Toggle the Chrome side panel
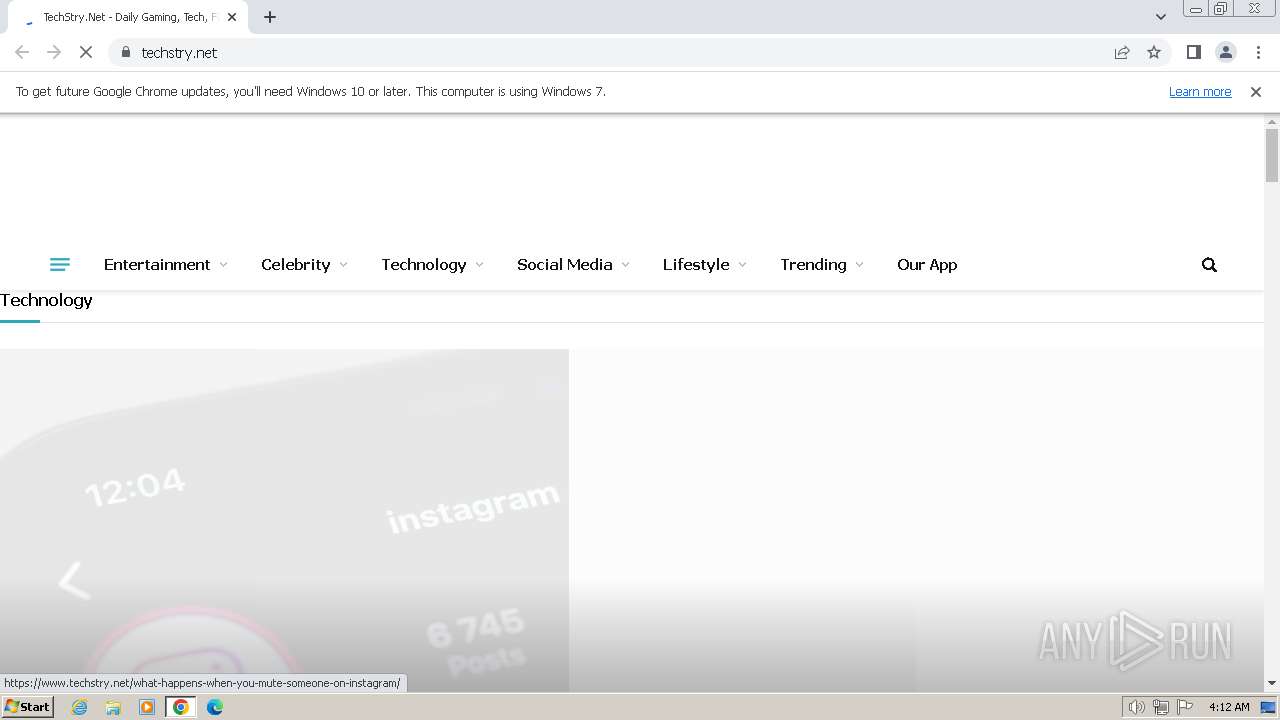 click(1193, 52)
